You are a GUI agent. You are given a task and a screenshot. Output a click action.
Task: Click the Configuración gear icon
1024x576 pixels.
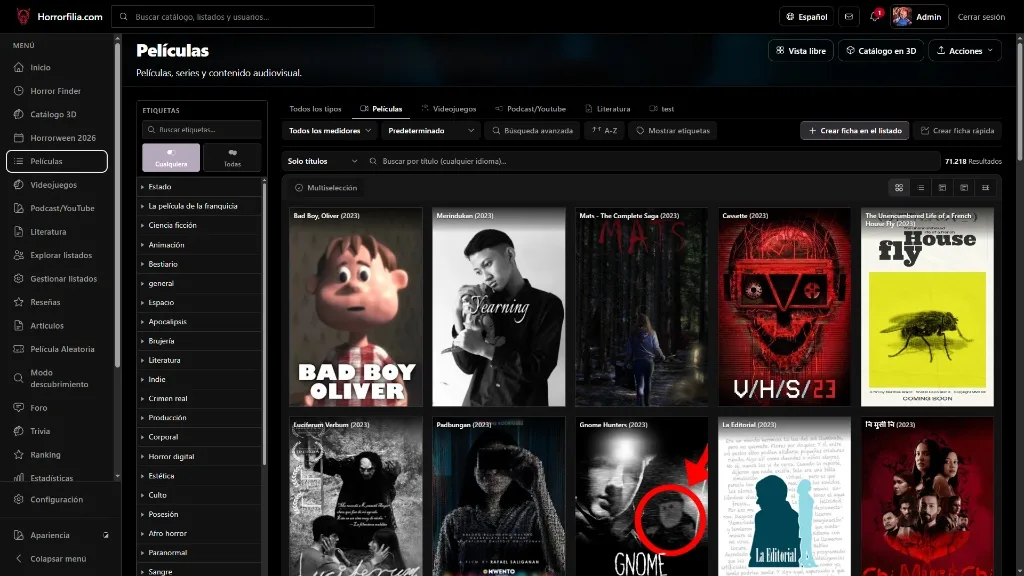click(18, 500)
